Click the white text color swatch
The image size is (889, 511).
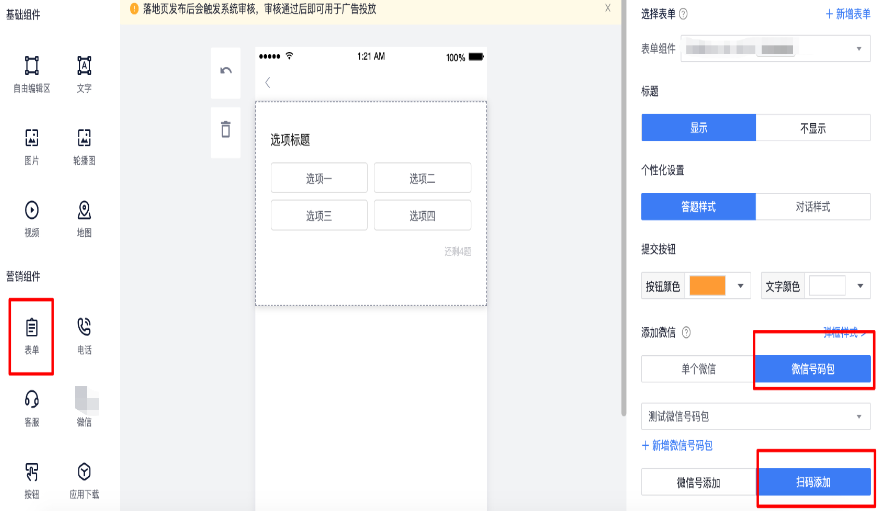coord(827,286)
